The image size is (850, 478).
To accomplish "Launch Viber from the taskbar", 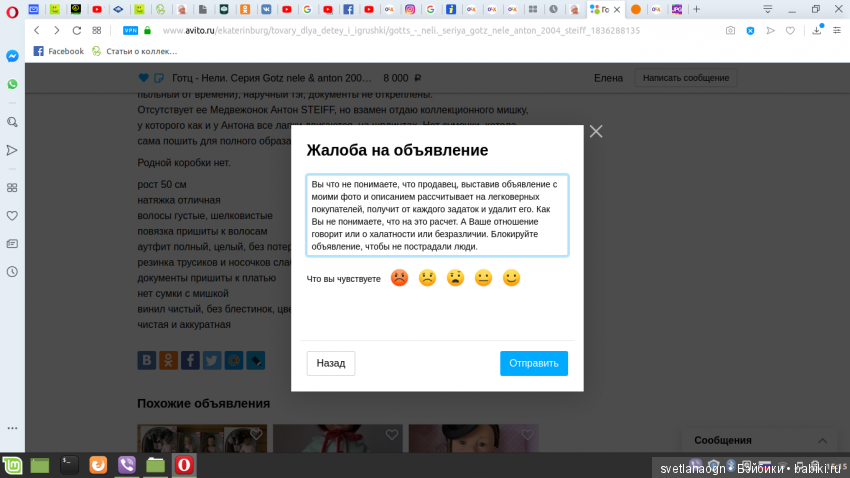I will (127, 465).
